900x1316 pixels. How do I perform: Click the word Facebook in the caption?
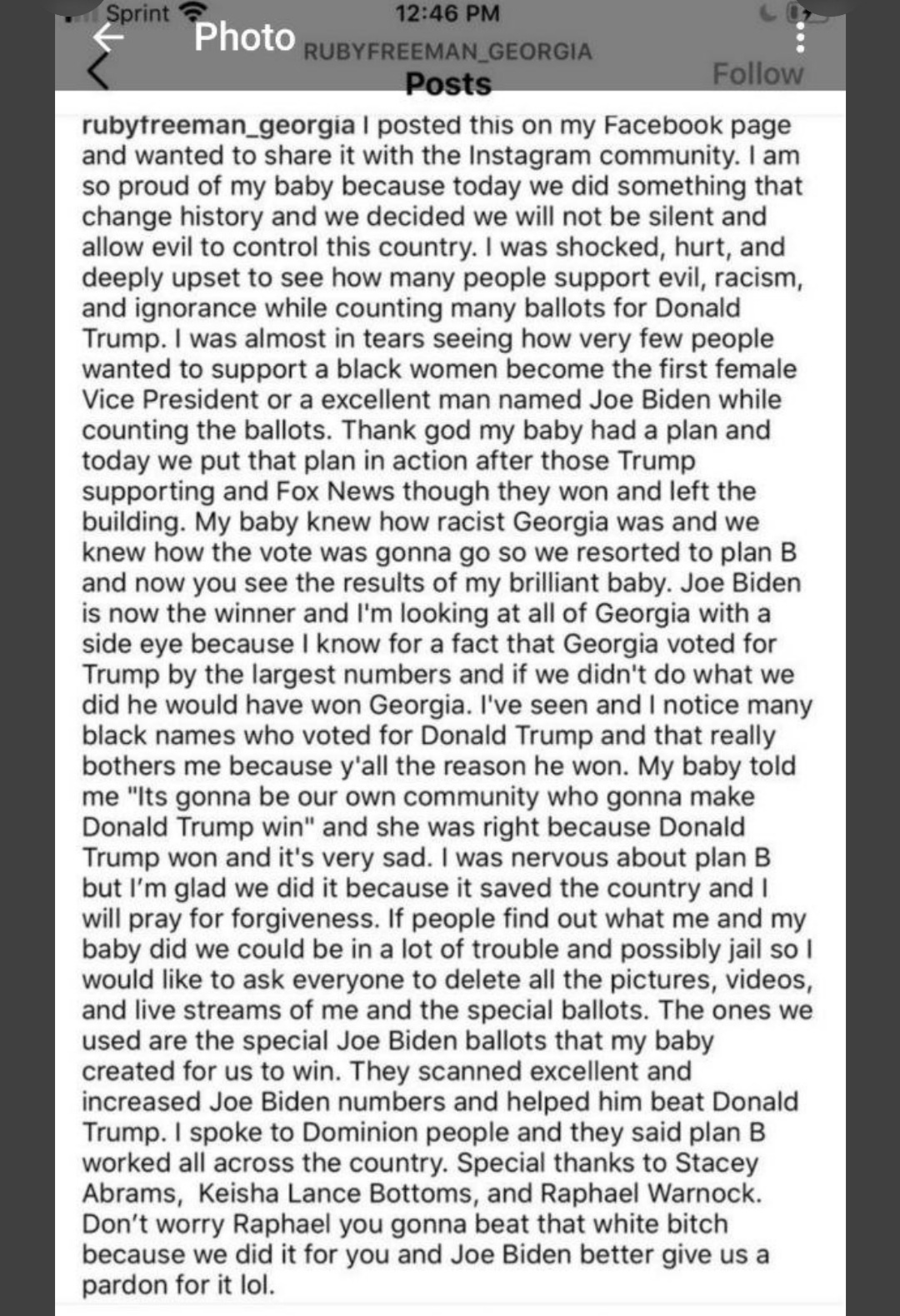(x=662, y=125)
